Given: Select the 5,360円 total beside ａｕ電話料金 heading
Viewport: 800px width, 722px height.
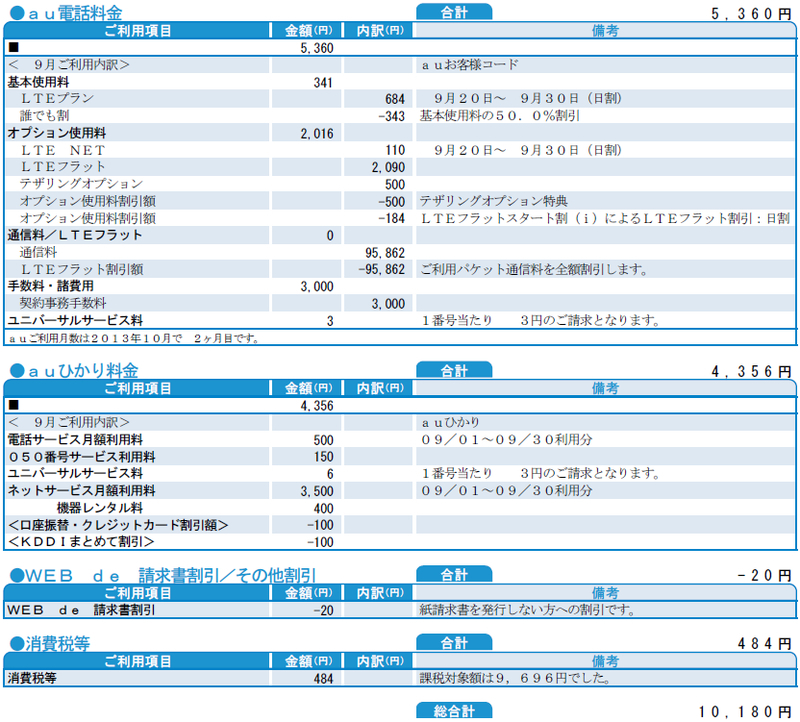Looking at the screenshot, I should coord(751,14).
